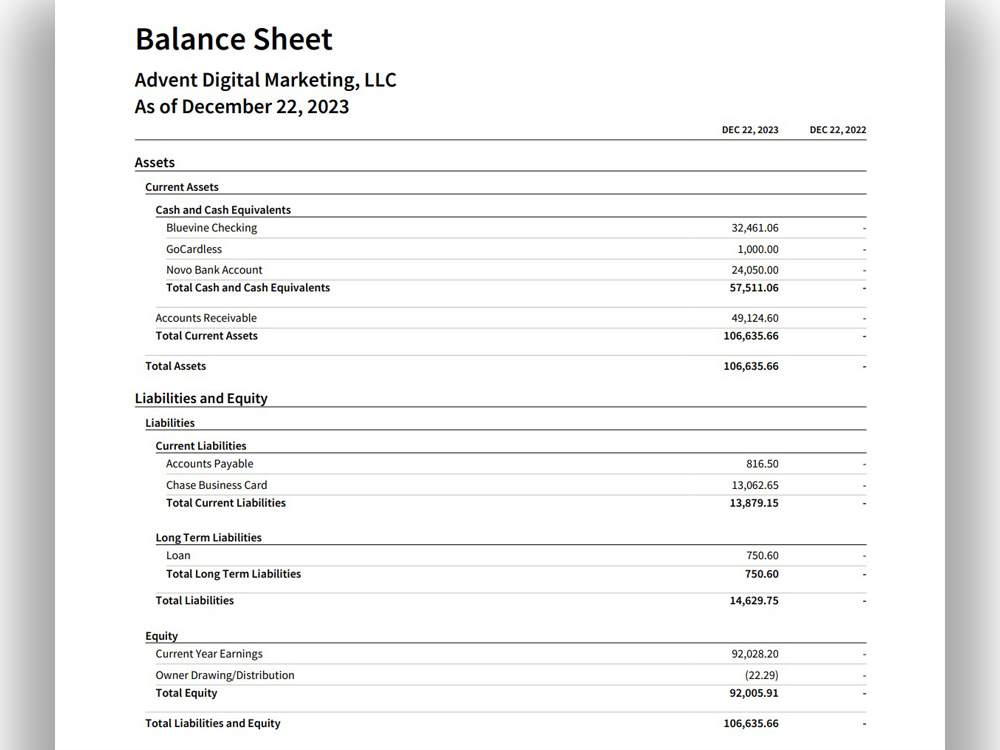Open the GoCardless account line
Image resolution: width=1000 pixels, height=750 pixels.
coord(516,249)
